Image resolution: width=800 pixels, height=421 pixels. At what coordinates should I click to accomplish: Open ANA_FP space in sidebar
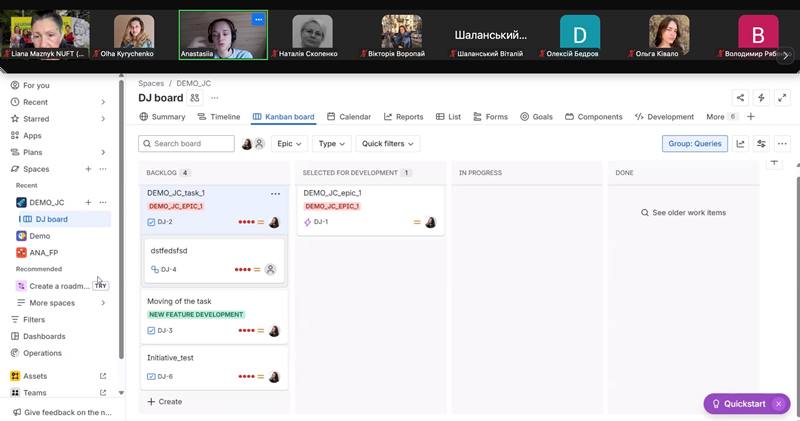click(x=37, y=253)
